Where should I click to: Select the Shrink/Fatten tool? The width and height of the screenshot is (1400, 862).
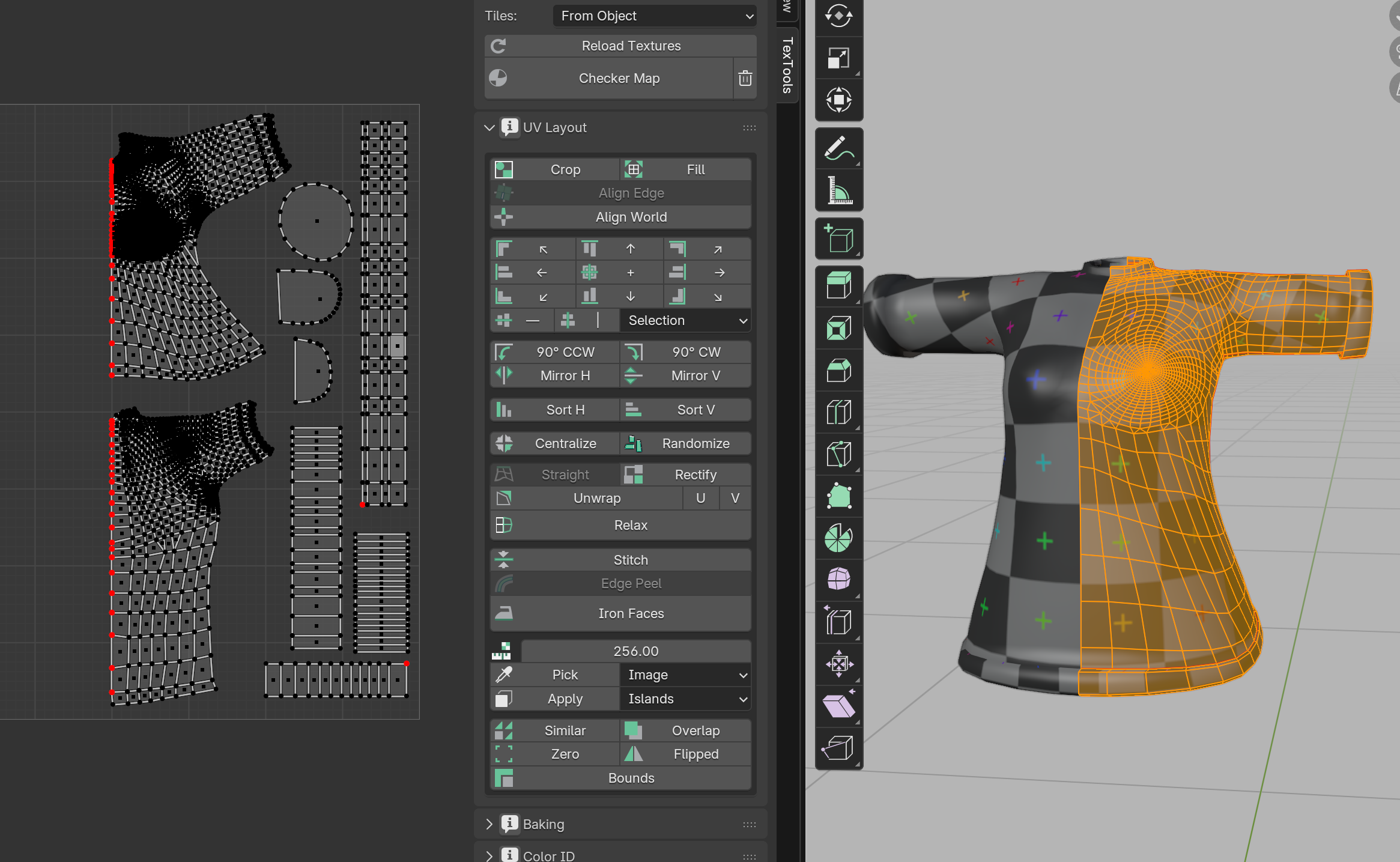click(x=838, y=664)
